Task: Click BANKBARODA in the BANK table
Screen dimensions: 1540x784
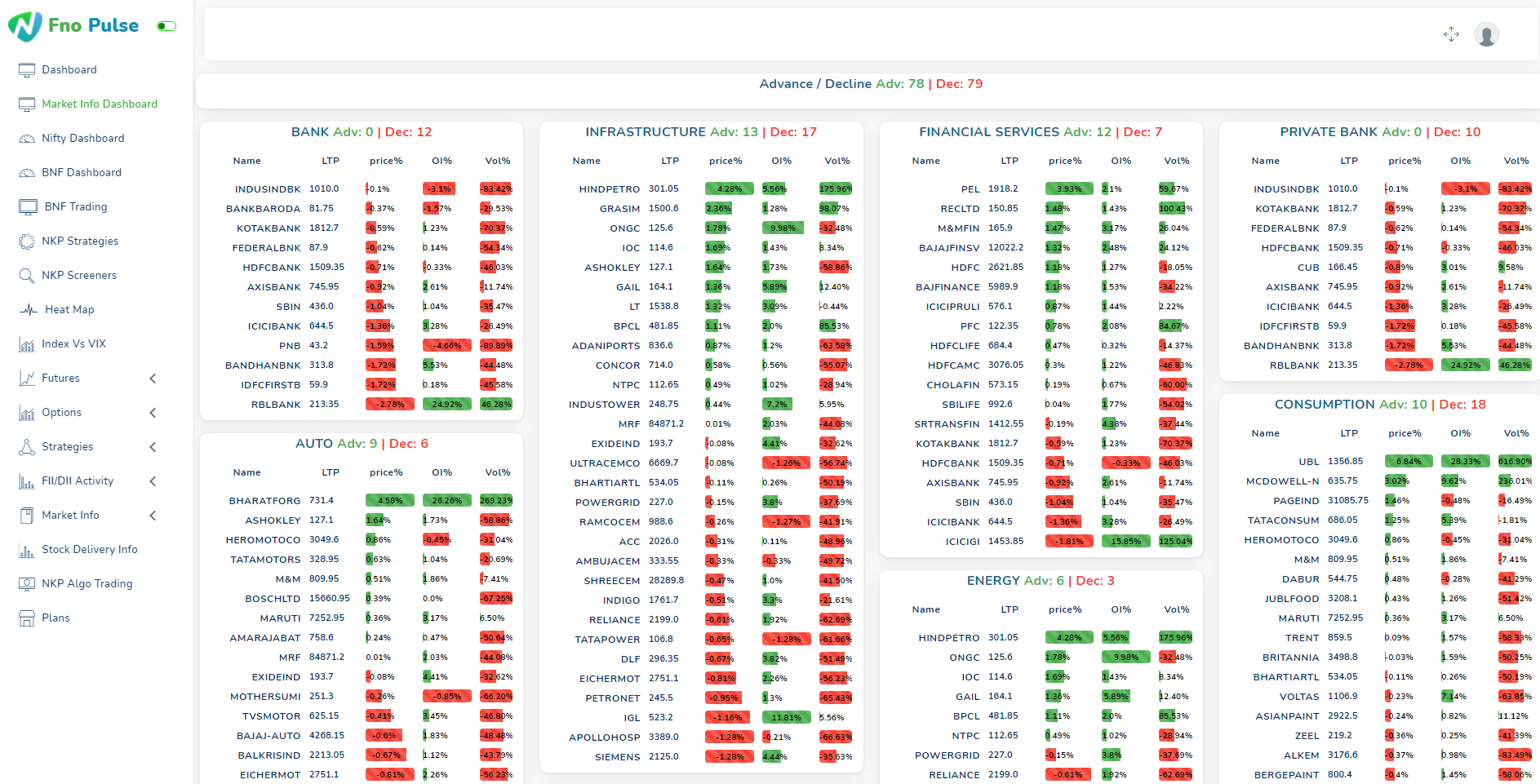Action: 263,209
